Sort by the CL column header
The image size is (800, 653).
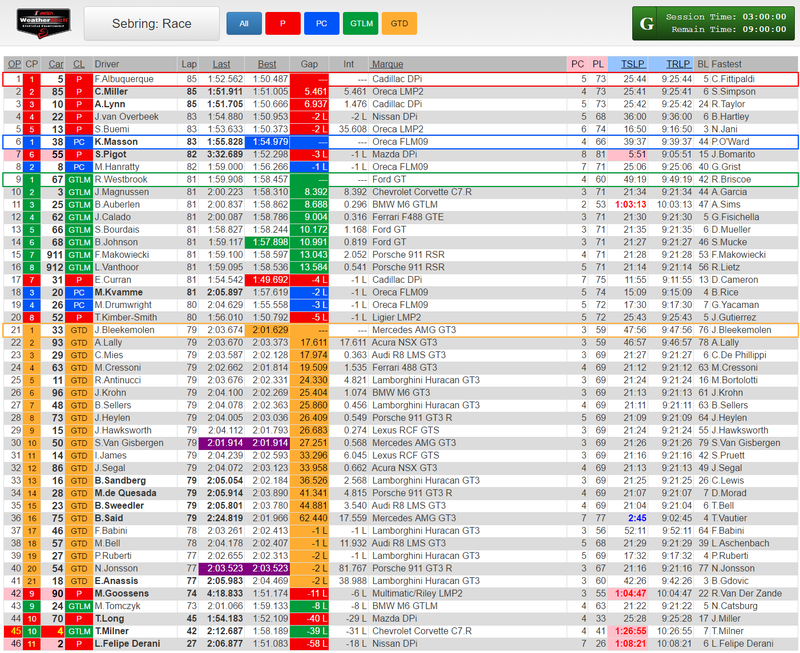click(79, 64)
